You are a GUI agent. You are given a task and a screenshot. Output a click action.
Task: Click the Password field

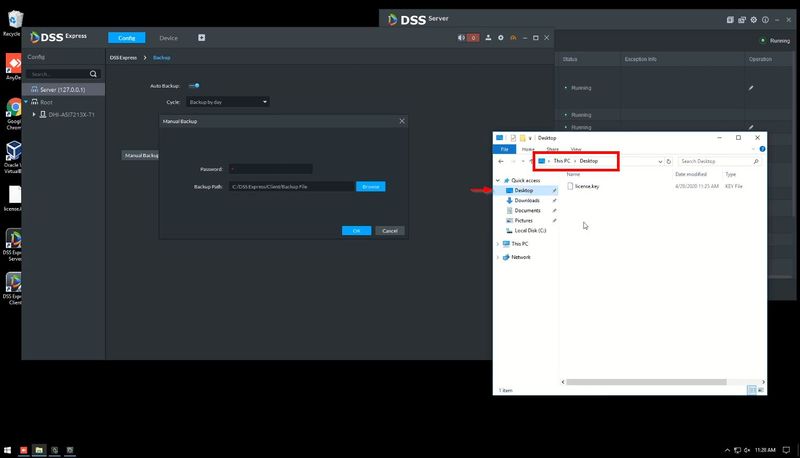[x=270, y=169]
